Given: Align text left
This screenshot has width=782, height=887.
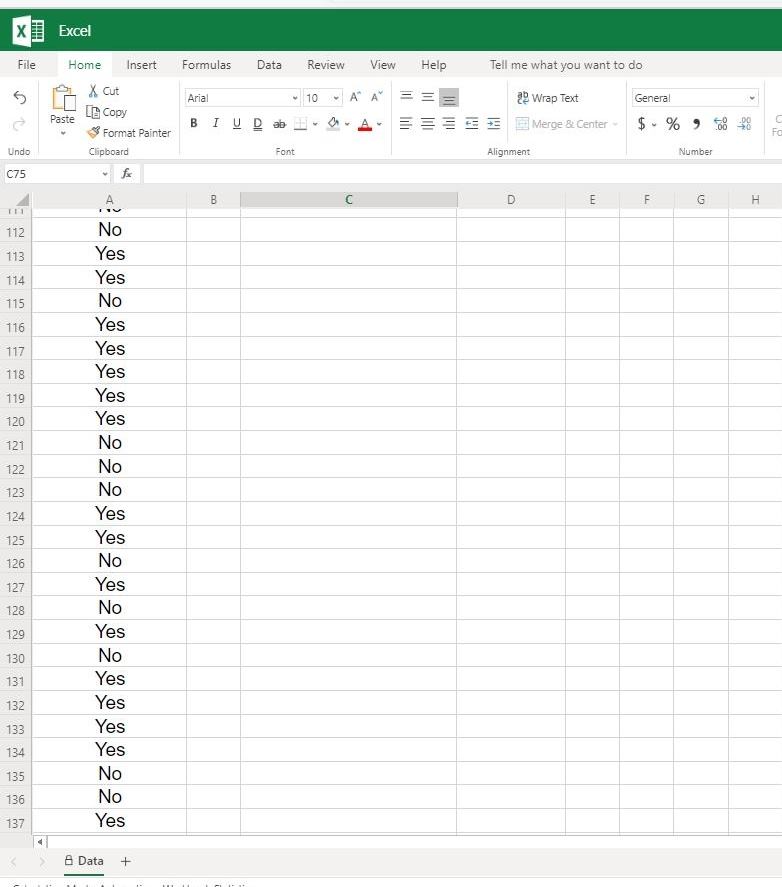Looking at the screenshot, I should (406, 124).
